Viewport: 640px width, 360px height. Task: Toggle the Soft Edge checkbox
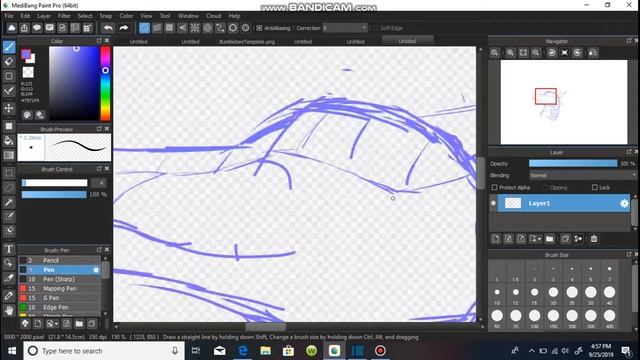click(x=375, y=28)
